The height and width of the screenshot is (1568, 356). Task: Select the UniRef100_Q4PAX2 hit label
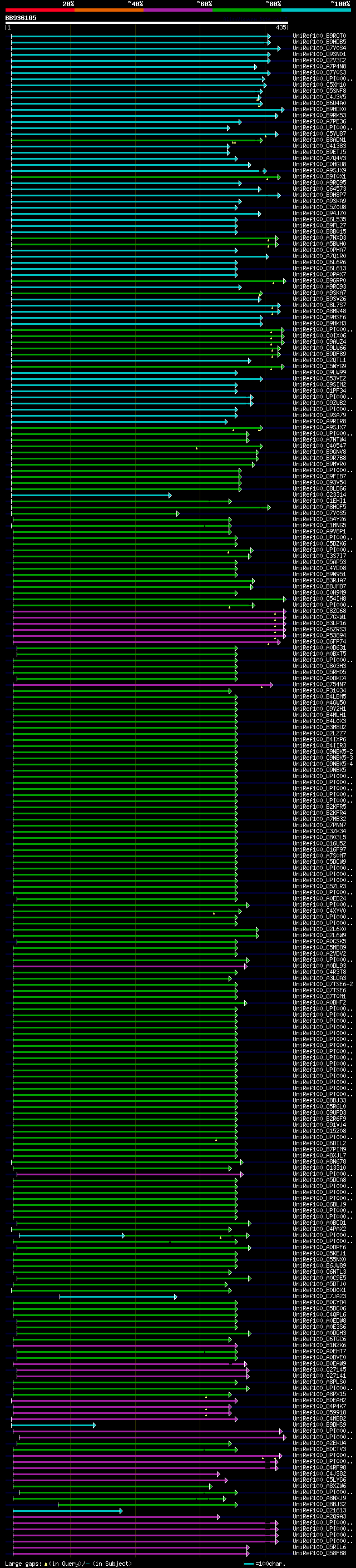pyautogui.click(x=319, y=1229)
